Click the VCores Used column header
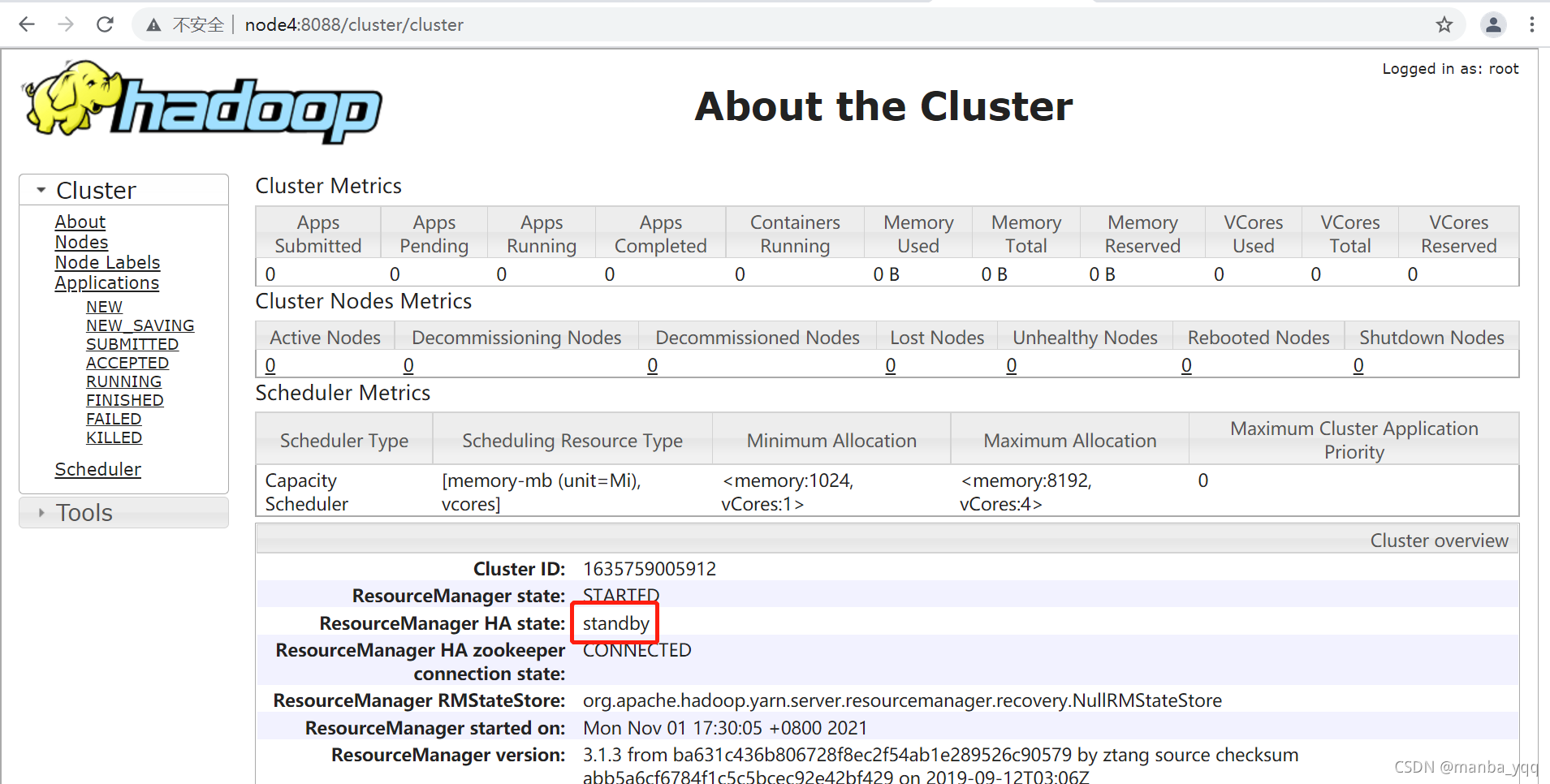Screen dimensions: 1550x784 [1254, 234]
